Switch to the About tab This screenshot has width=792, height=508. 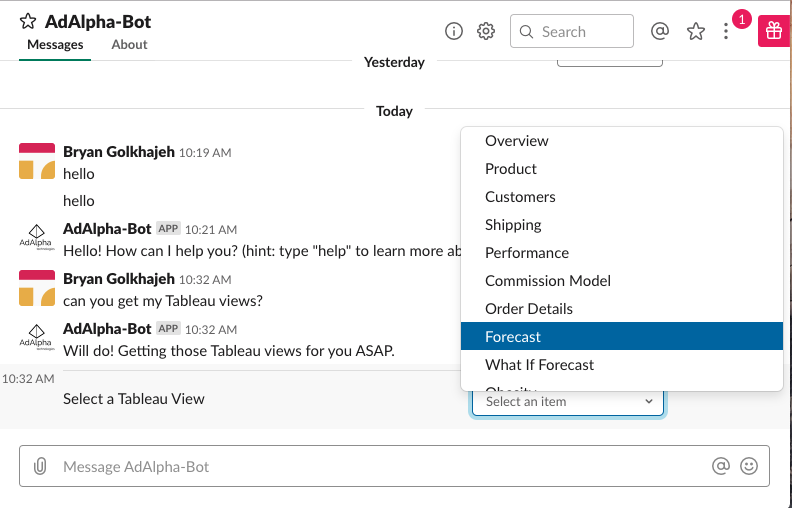click(x=129, y=45)
